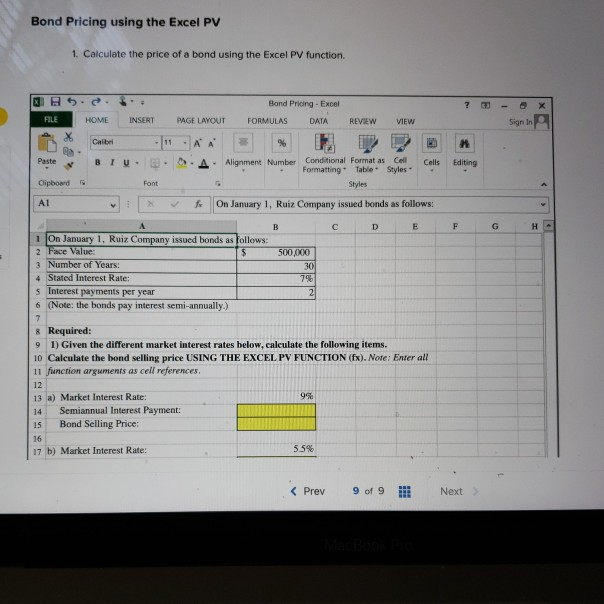Click the touch mode pointer icon

[x=123, y=101]
